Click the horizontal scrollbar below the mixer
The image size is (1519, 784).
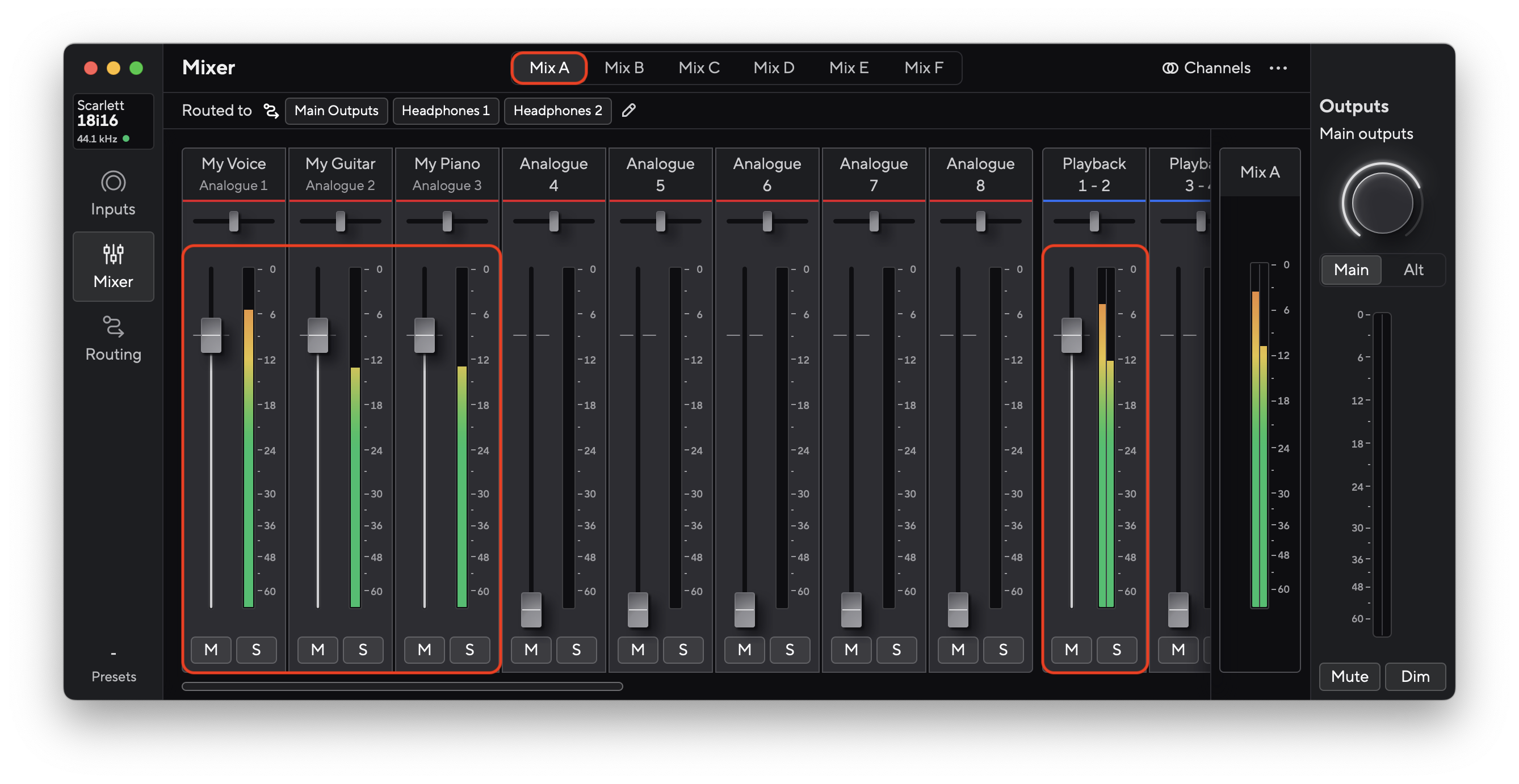pos(403,685)
